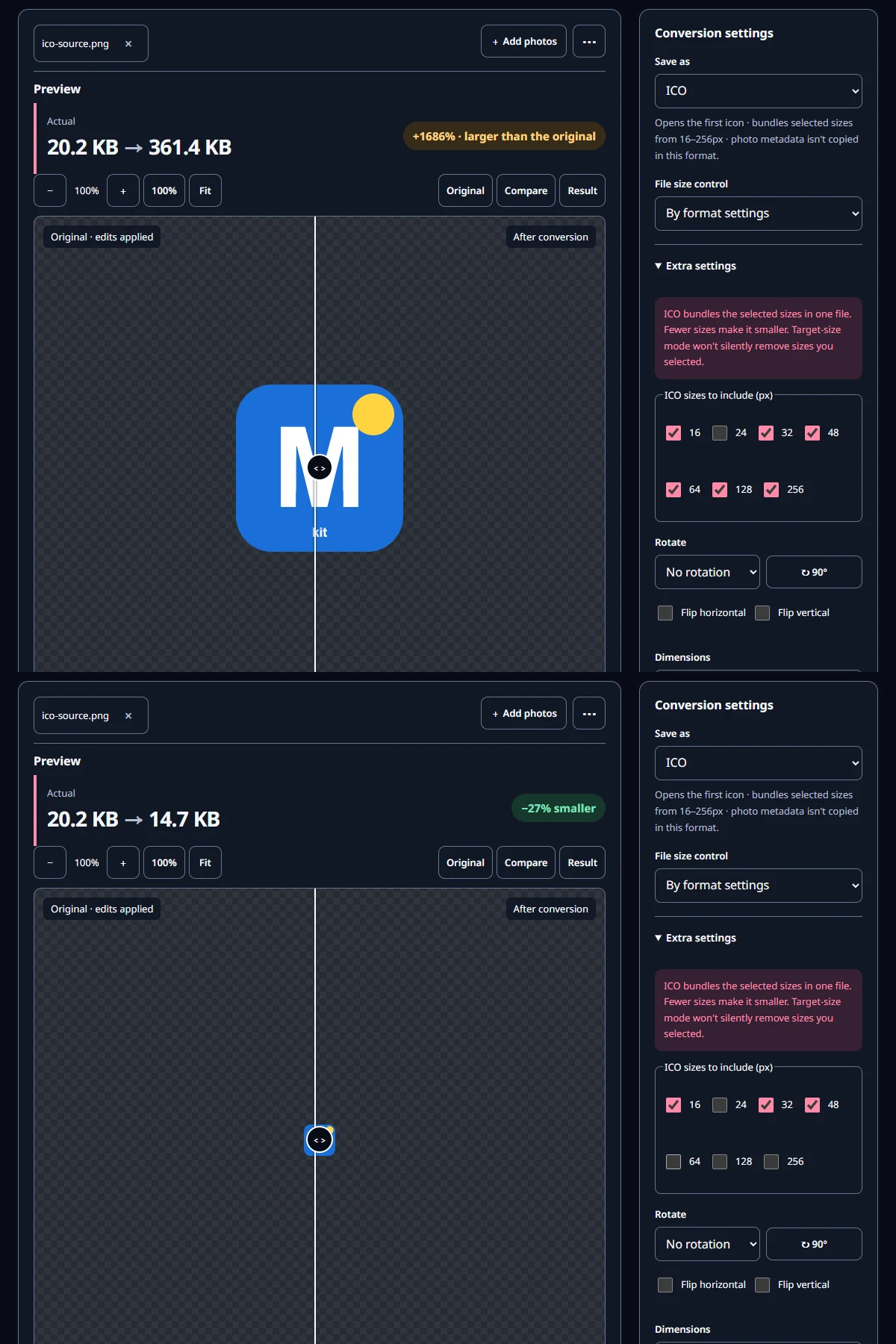Viewport: 896px width, 1344px height.
Task: Open the three-dots menu in upper panel
Action: pyautogui.click(x=589, y=42)
